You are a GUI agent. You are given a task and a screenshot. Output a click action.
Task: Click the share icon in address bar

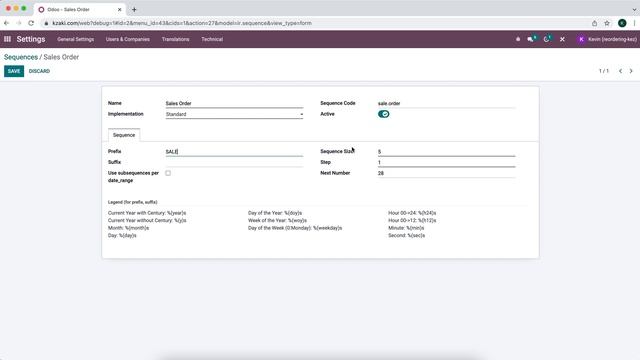coord(594,23)
